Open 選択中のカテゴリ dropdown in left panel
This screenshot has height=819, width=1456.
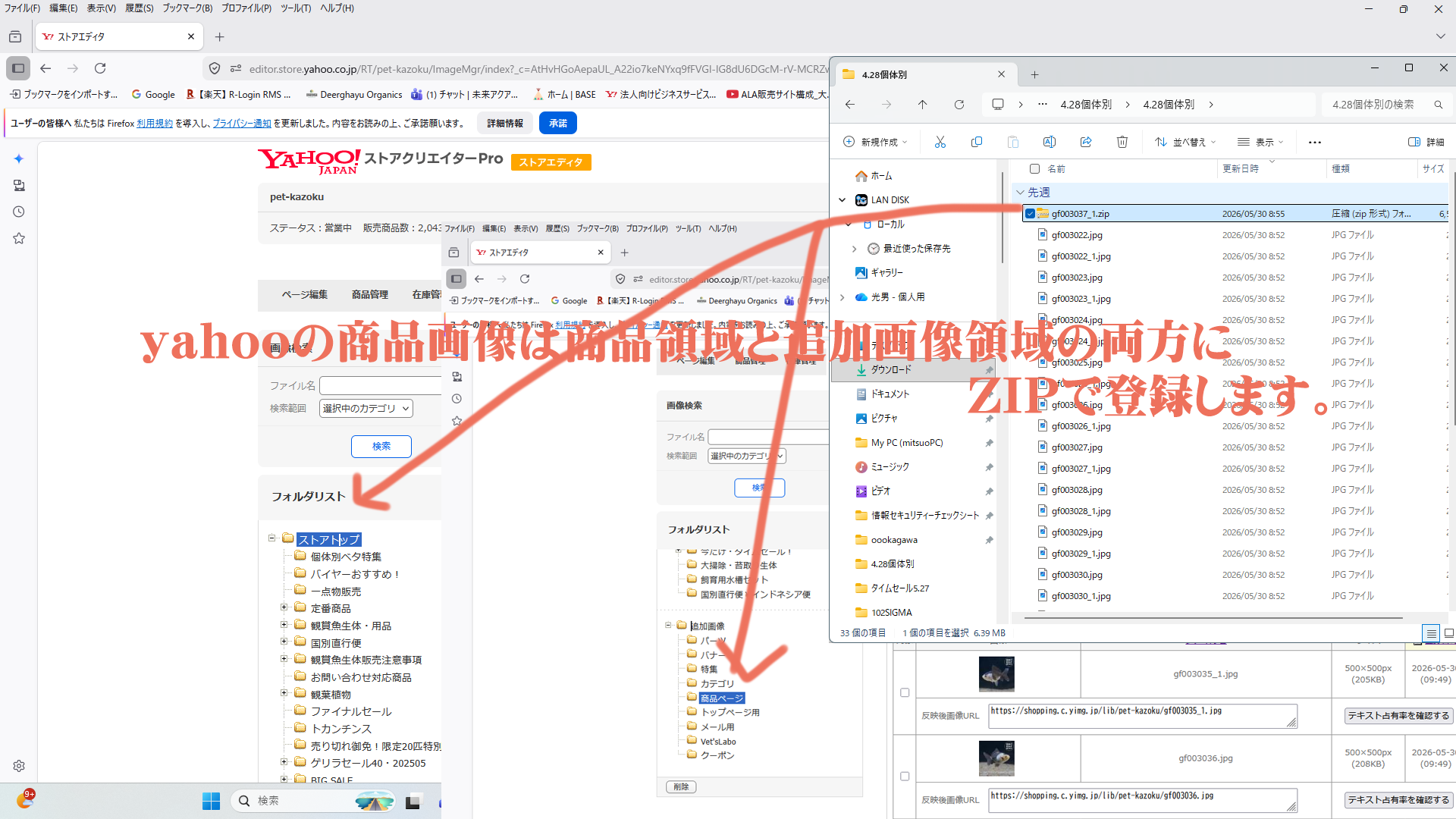click(366, 408)
